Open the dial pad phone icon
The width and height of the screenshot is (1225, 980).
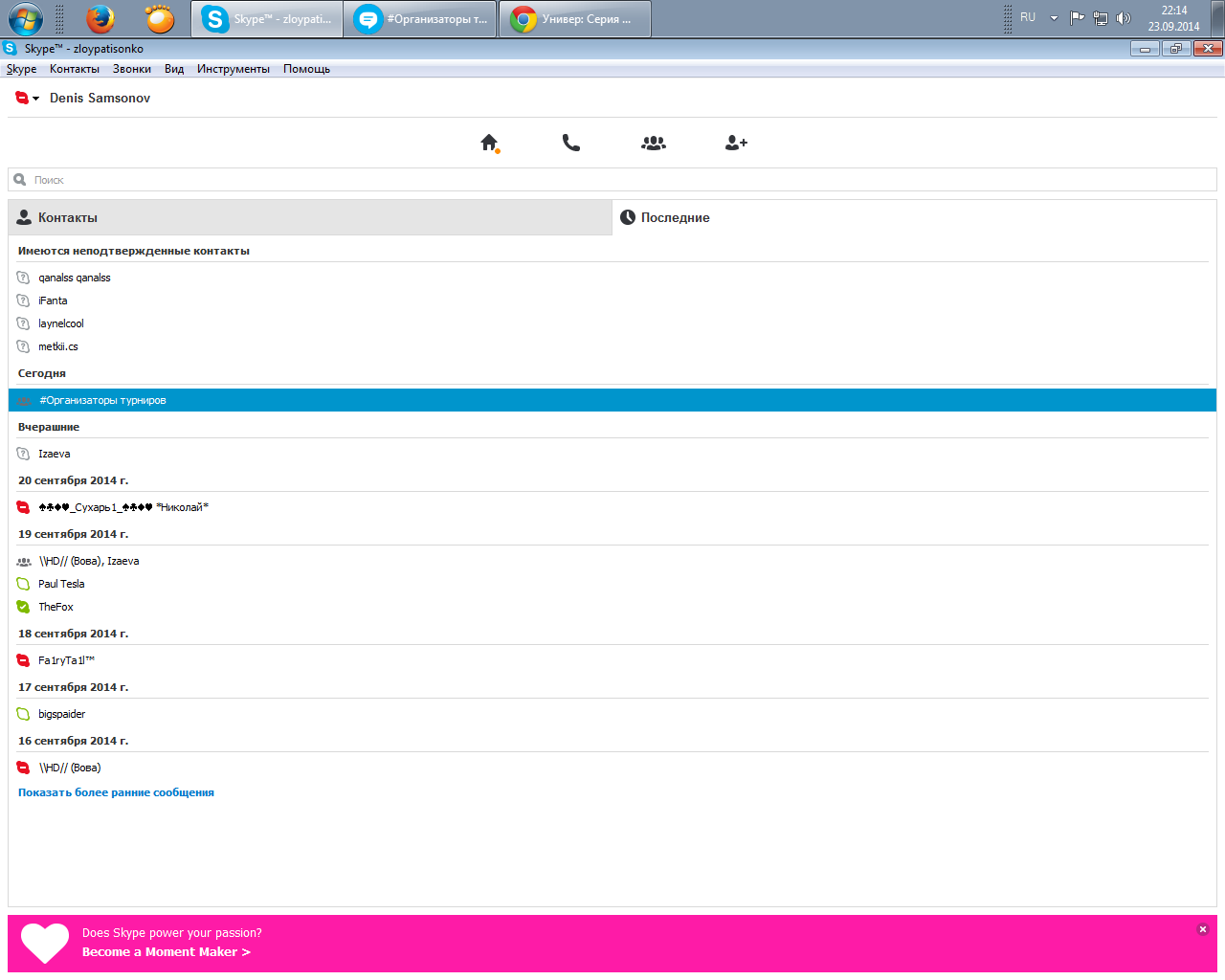coord(571,143)
